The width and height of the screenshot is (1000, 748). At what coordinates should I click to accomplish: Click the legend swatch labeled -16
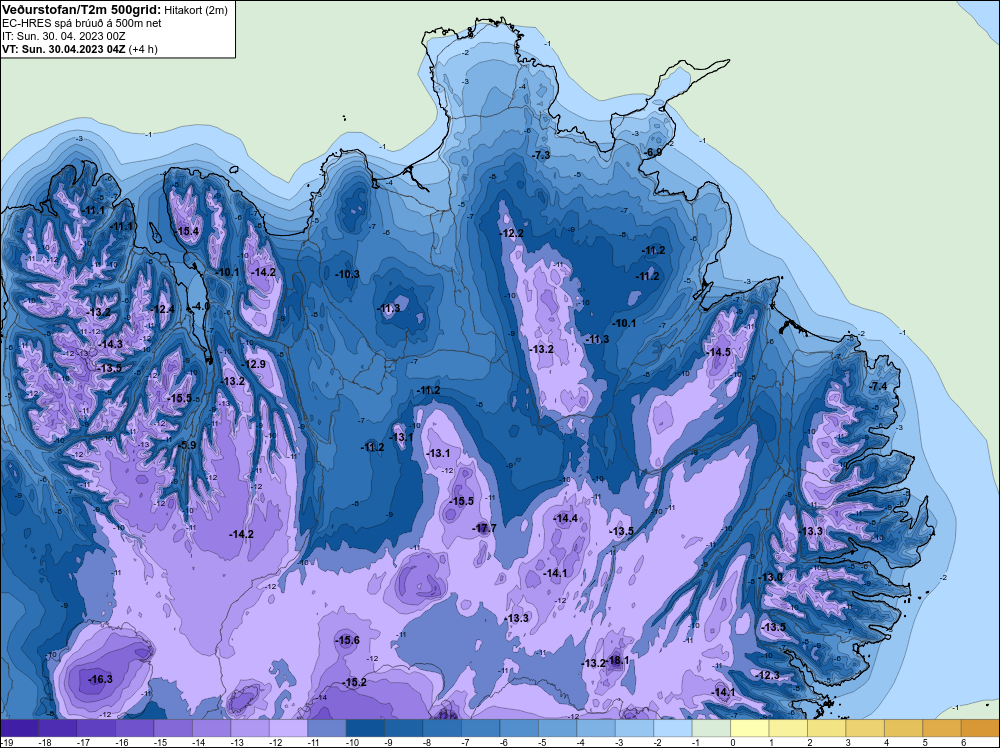click(135, 728)
